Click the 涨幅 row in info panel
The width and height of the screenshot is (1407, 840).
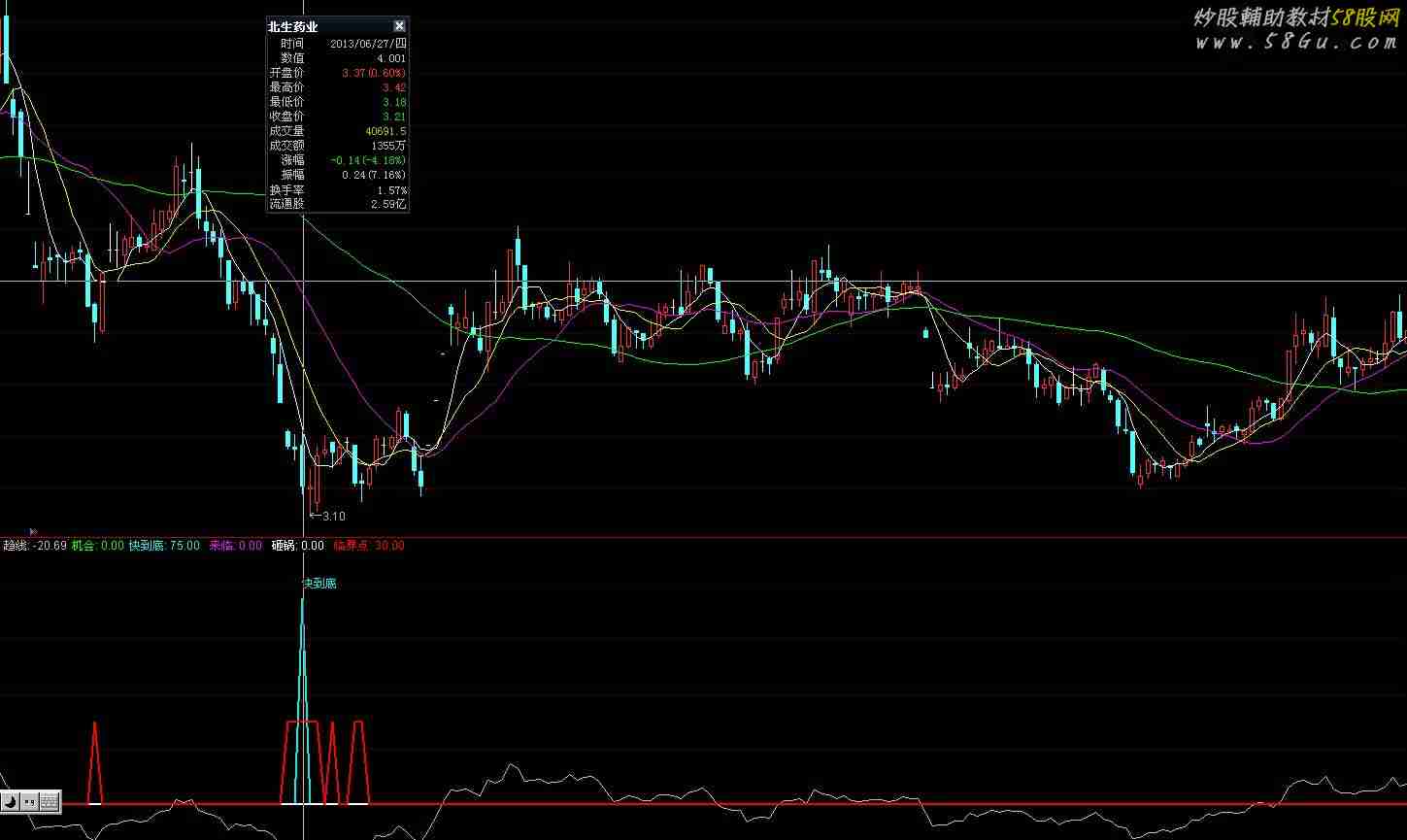tap(337, 160)
